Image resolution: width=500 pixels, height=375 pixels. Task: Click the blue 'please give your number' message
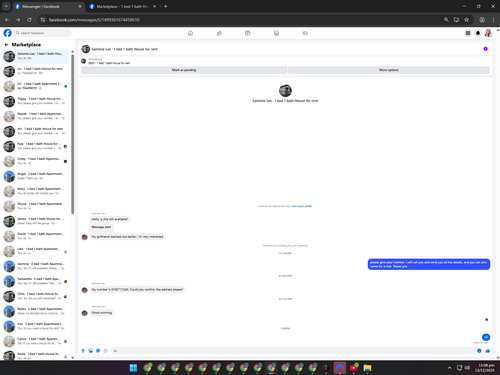point(429,264)
